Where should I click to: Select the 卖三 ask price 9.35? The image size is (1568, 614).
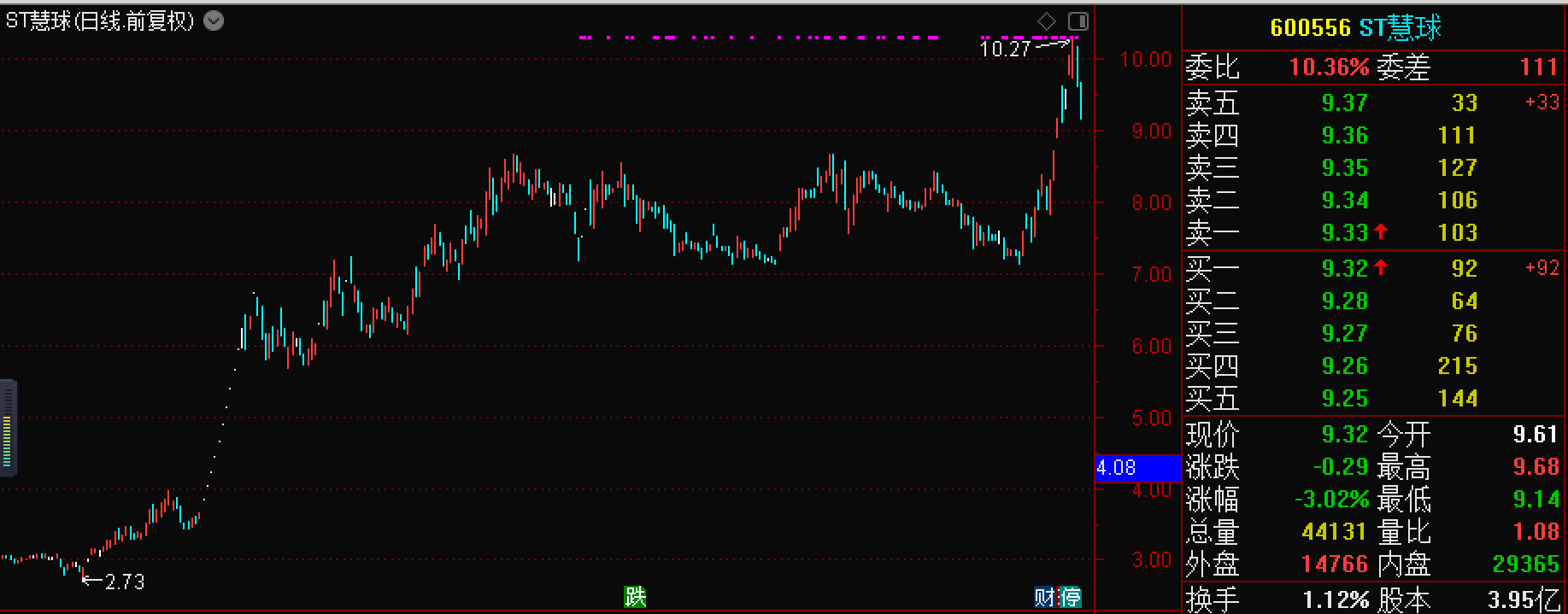click(1344, 167)
